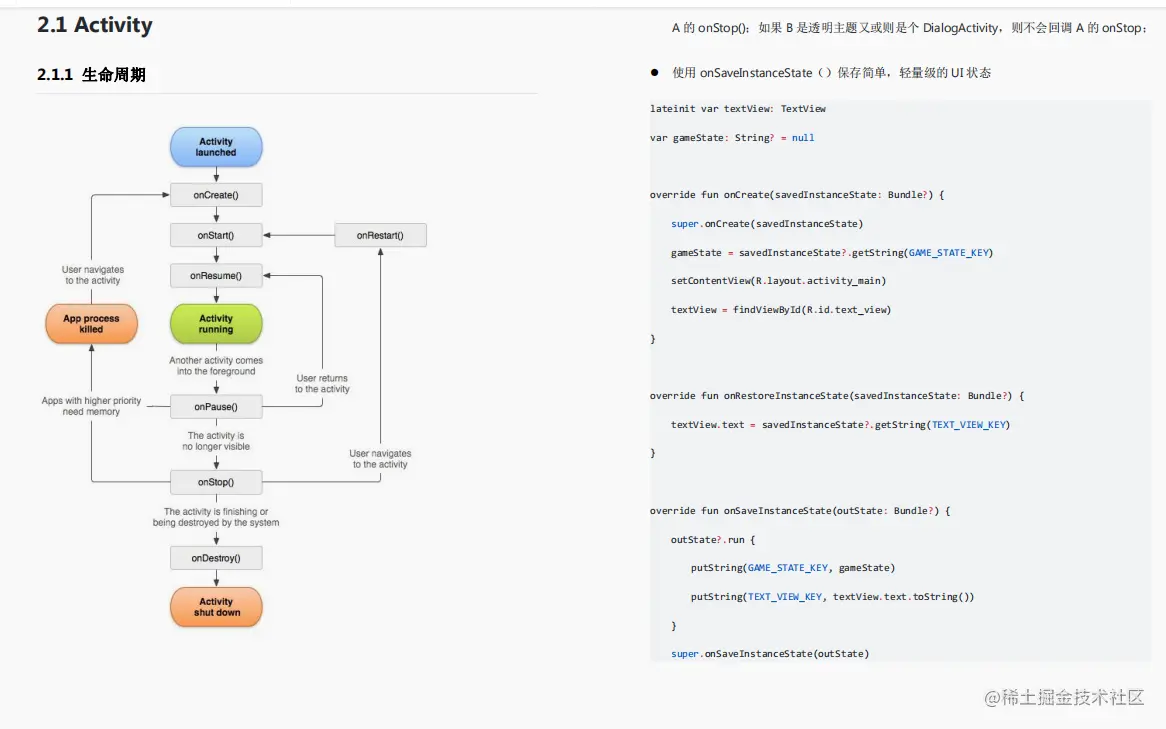Viewport: 1166px width, 729px height.
Task: Click 'override fun onRestoreInstanceState' code line
Action: point(837,396)
